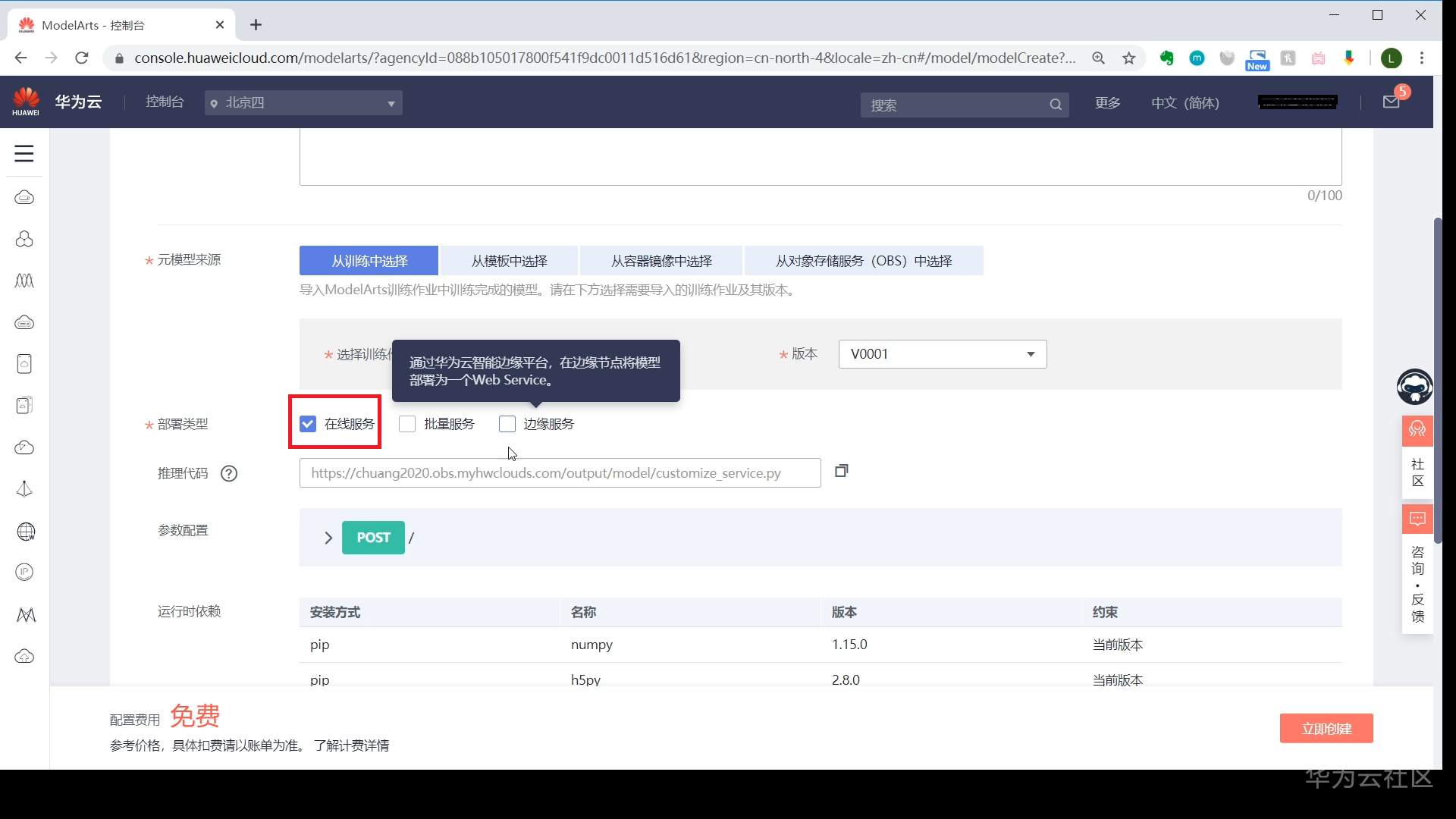The height and width of the screenshot is (819, 1456).
Task: Uncheck the 在线服务 checkbox
Action: pyautogui.click(x=308, y=424)
